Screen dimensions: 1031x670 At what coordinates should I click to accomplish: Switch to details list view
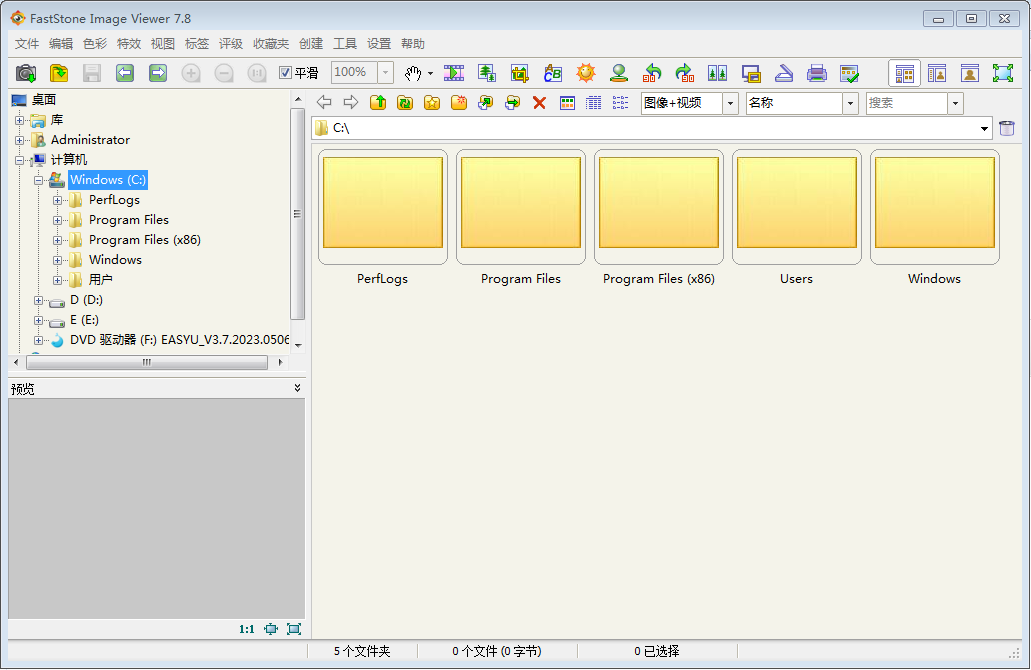click(x=594, y=103)
